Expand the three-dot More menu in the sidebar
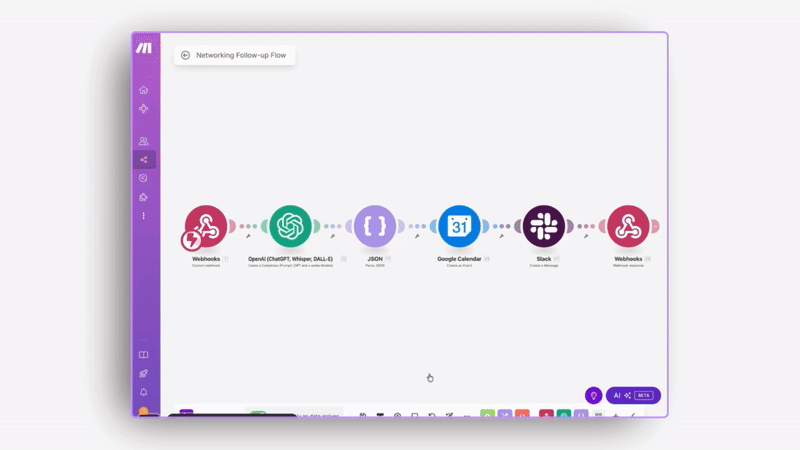Screen dimensions: 800x450 [x=143, y=216]
